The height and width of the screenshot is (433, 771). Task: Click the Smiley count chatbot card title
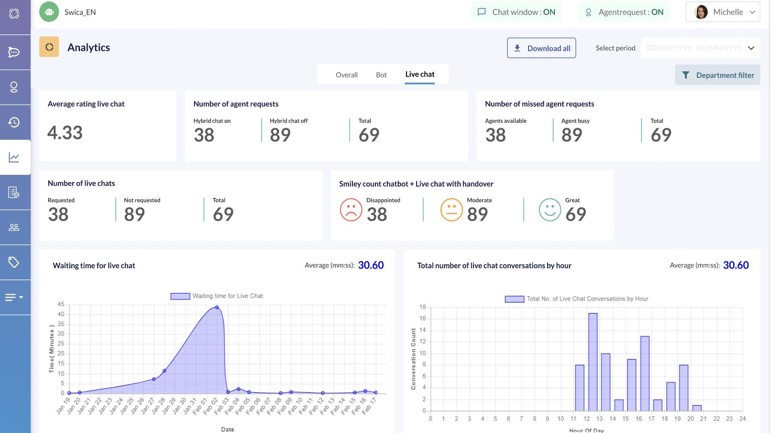416,184
